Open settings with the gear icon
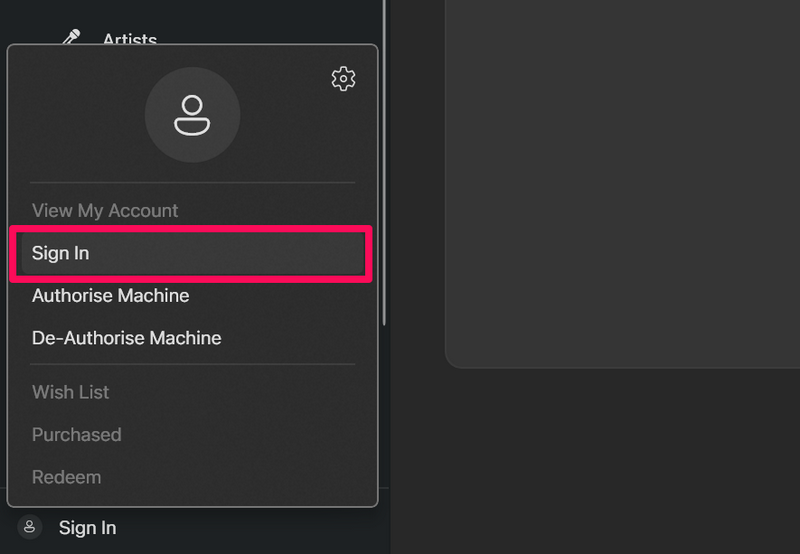The height and width of the screenshot is (554, 800). coord(343,79)
